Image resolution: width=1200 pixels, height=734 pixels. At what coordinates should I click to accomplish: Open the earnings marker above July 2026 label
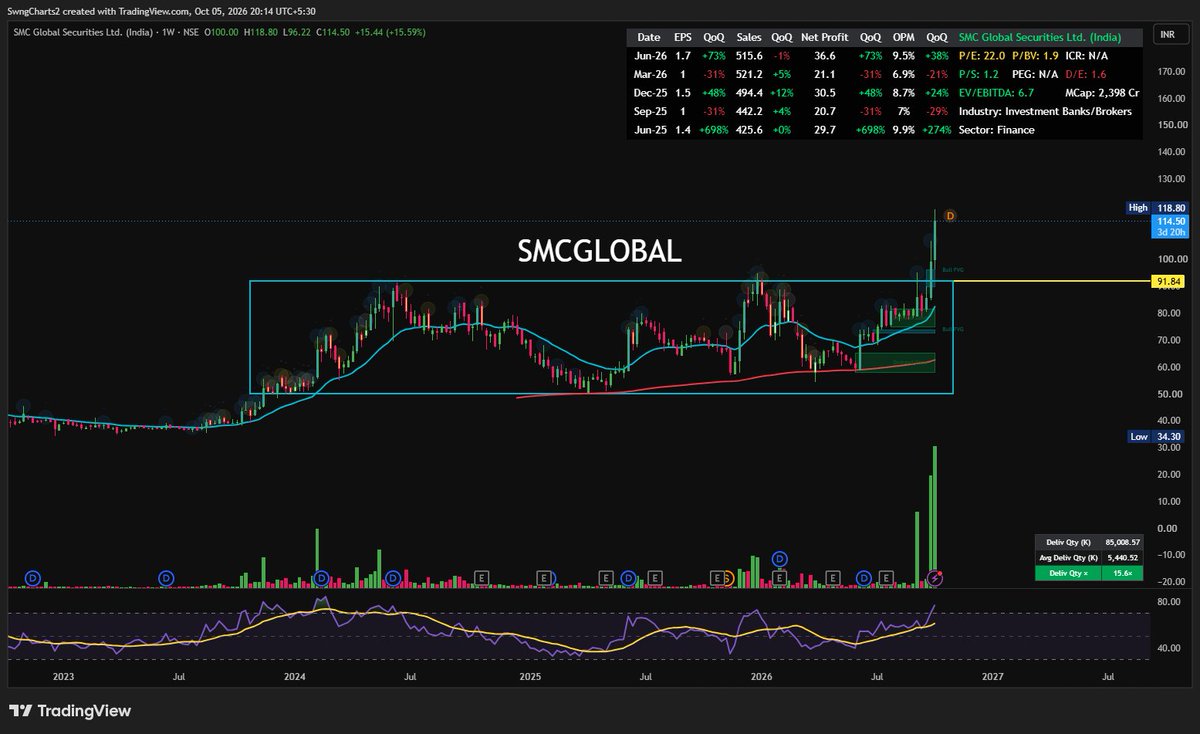tap(887, 577)
